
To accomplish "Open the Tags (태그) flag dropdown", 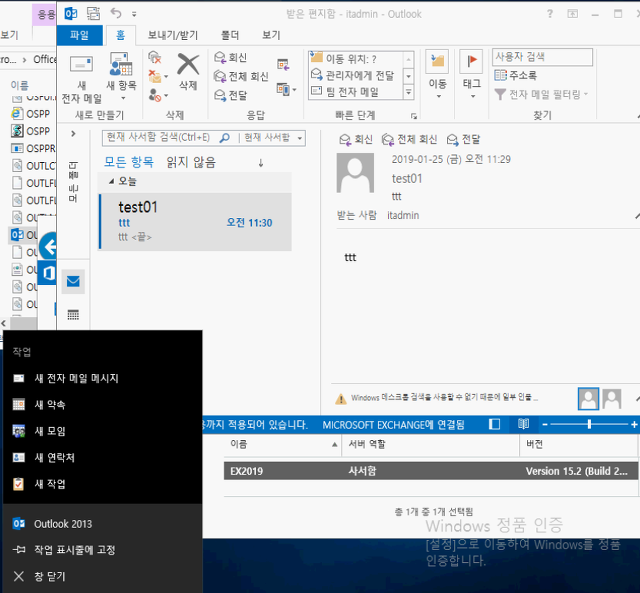I will point(471,75).
